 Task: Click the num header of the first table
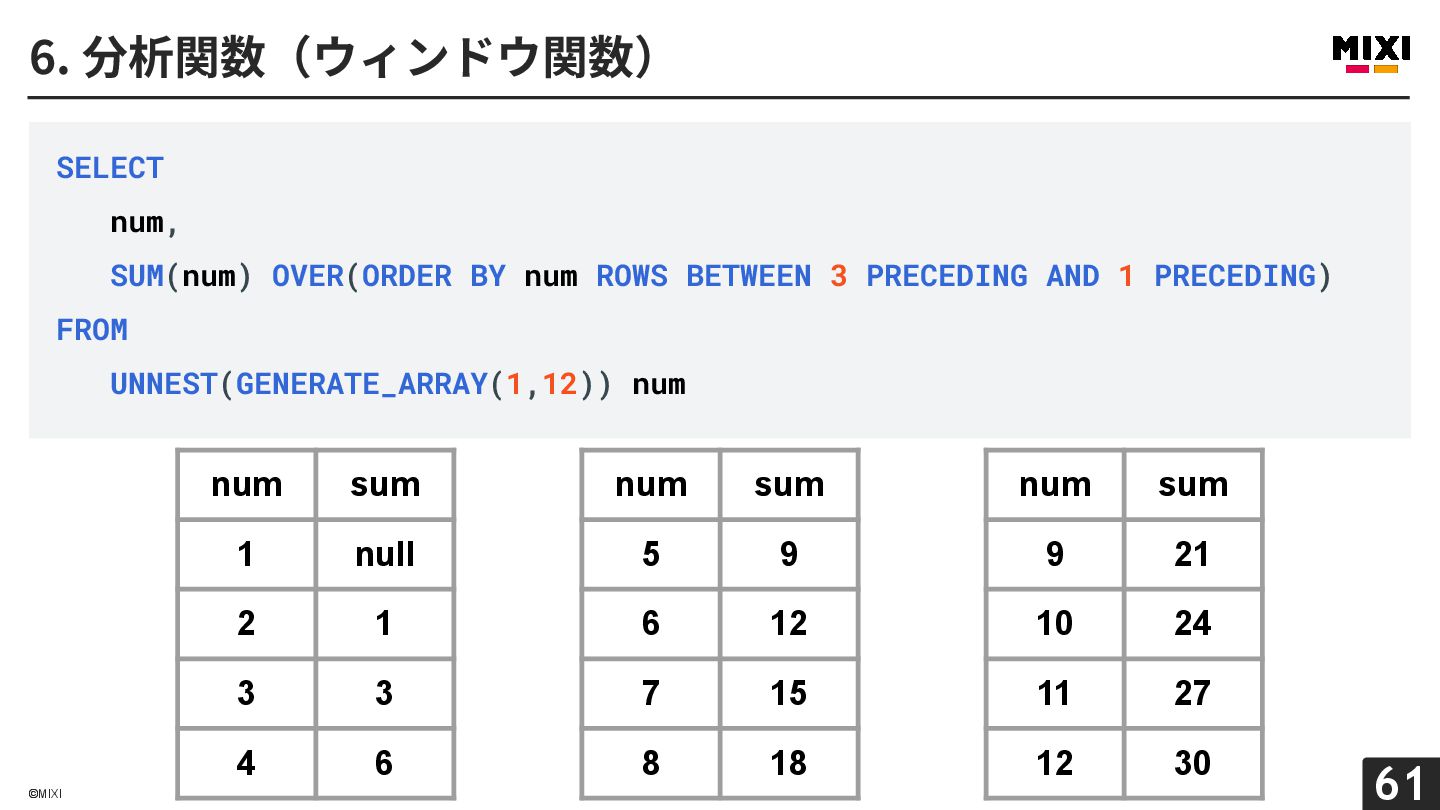247,485
